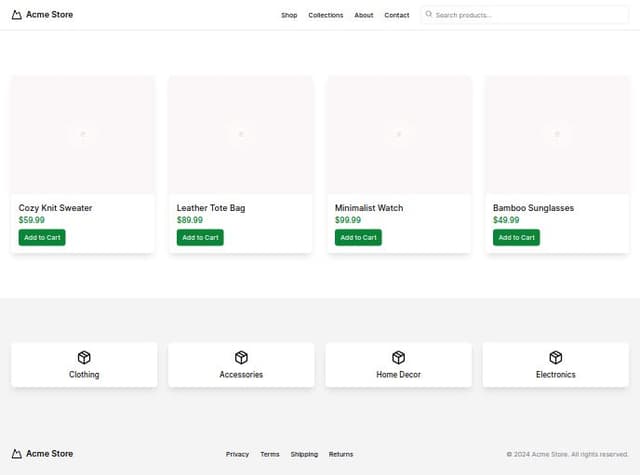
Task: Select Minimalist Watch product image
Action: click(x=399, y=135)
